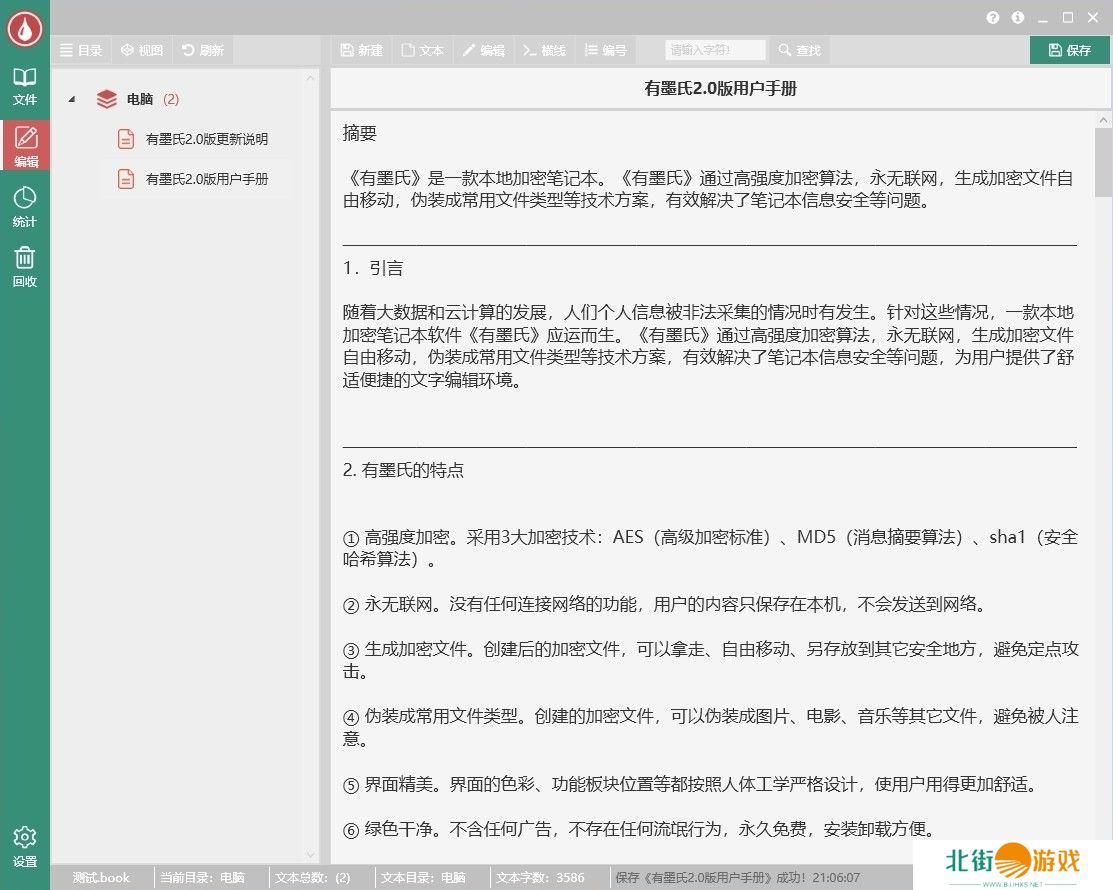
Task: Click the help question-mark icon
Action: coord(992,18)
